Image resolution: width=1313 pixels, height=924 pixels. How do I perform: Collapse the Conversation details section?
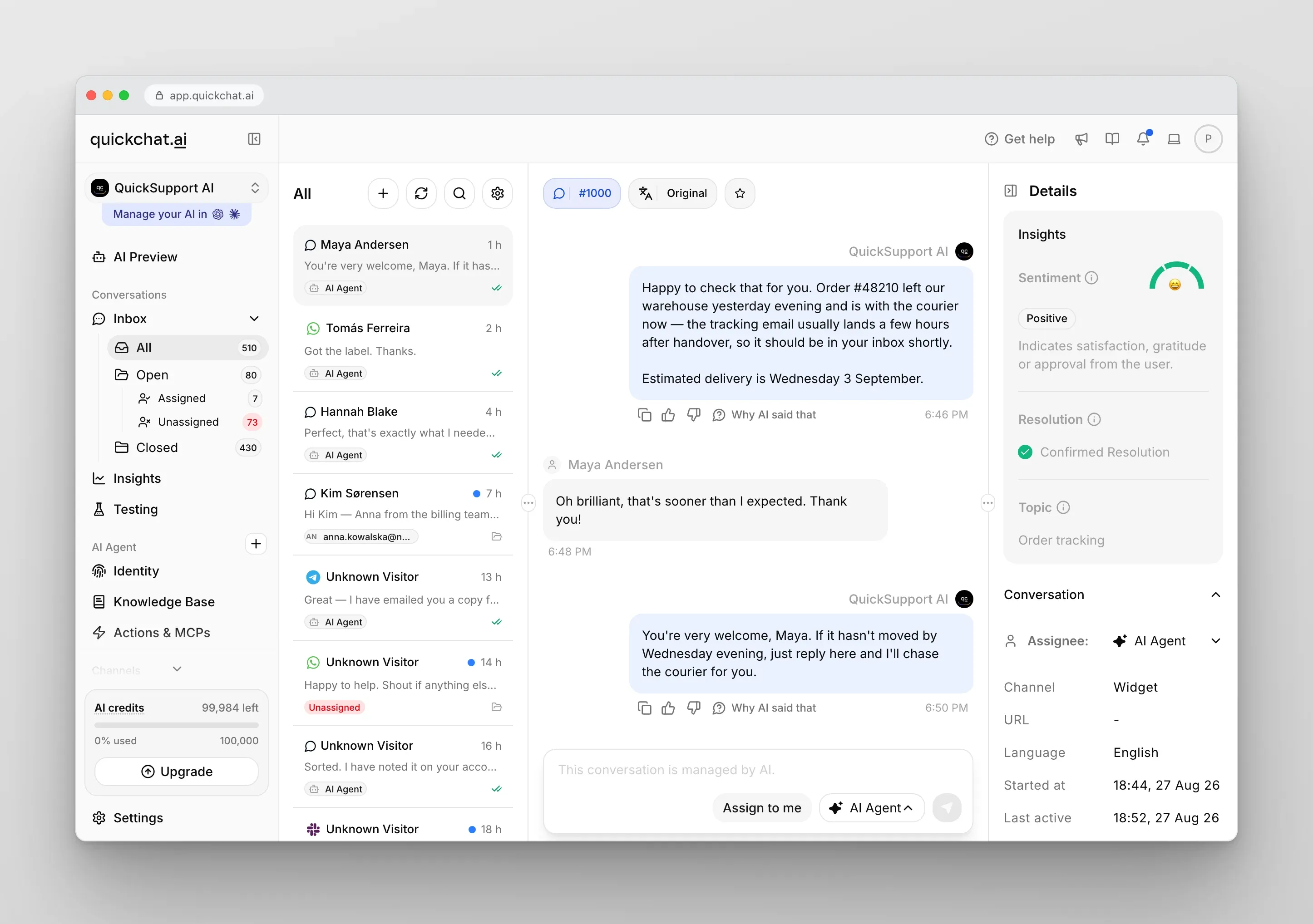coord(1216,595)
